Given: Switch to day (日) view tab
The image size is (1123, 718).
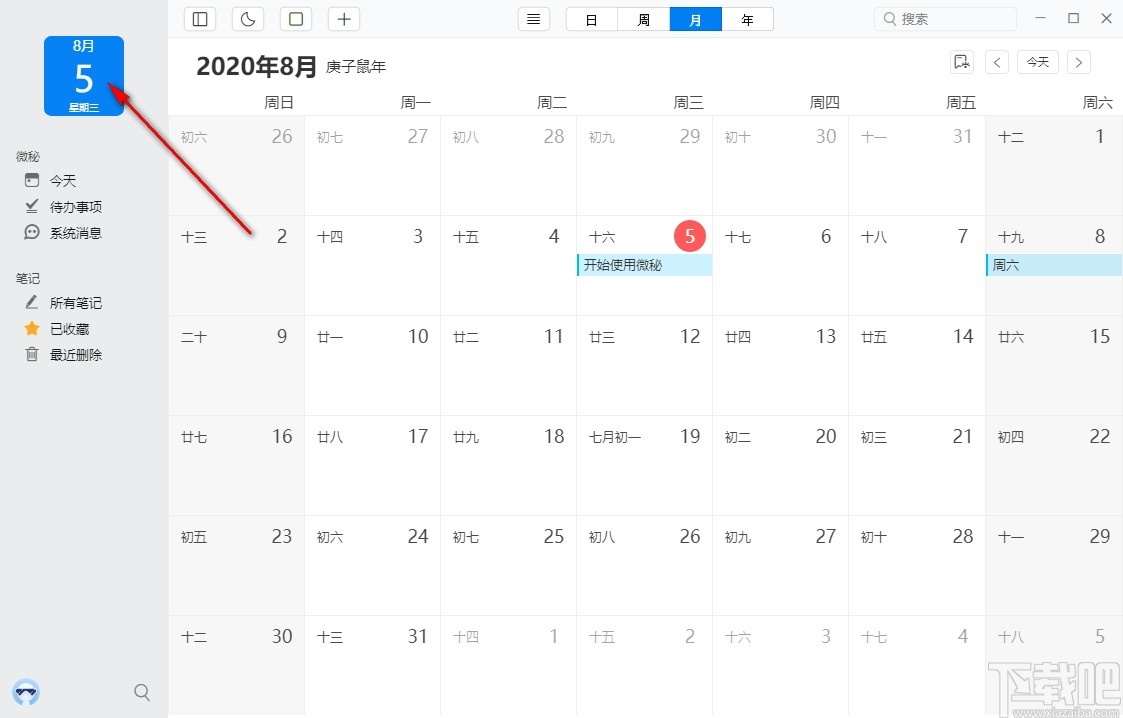Looking at the screenshot, I should click(592, 19).
